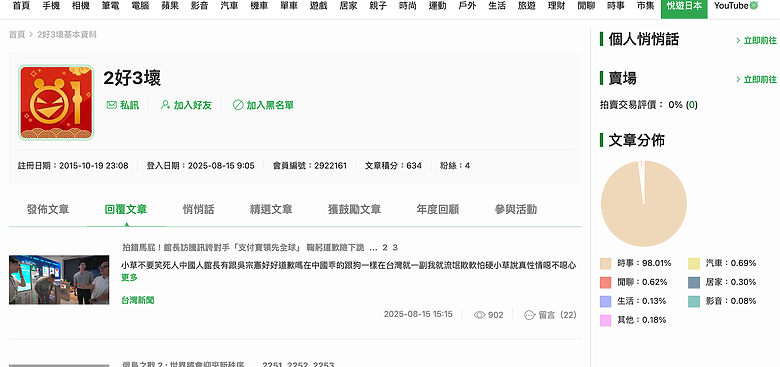
Task: Click 立即前往 next to 個人悄悄話
Action: pyautogui.click(x=756, y=41)
